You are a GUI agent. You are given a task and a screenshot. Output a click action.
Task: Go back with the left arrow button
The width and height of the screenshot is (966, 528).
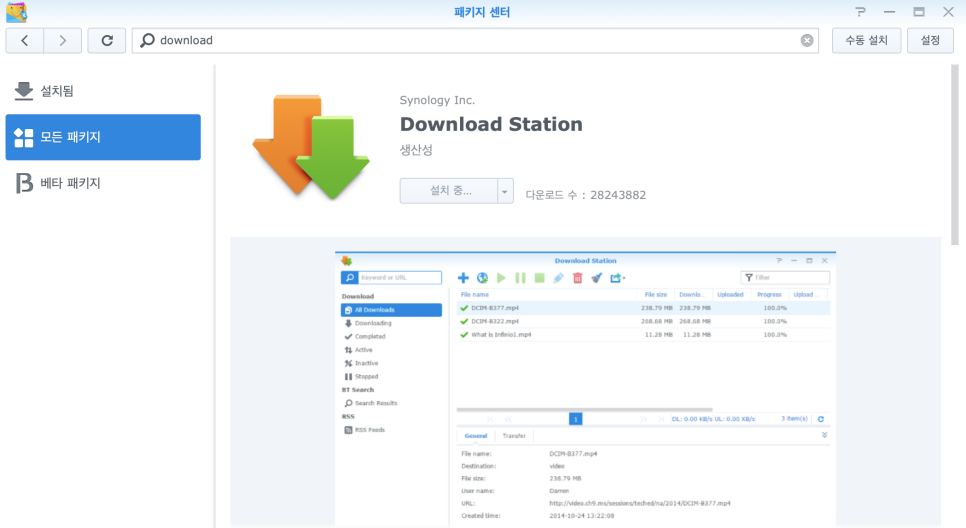coord(25,41)
